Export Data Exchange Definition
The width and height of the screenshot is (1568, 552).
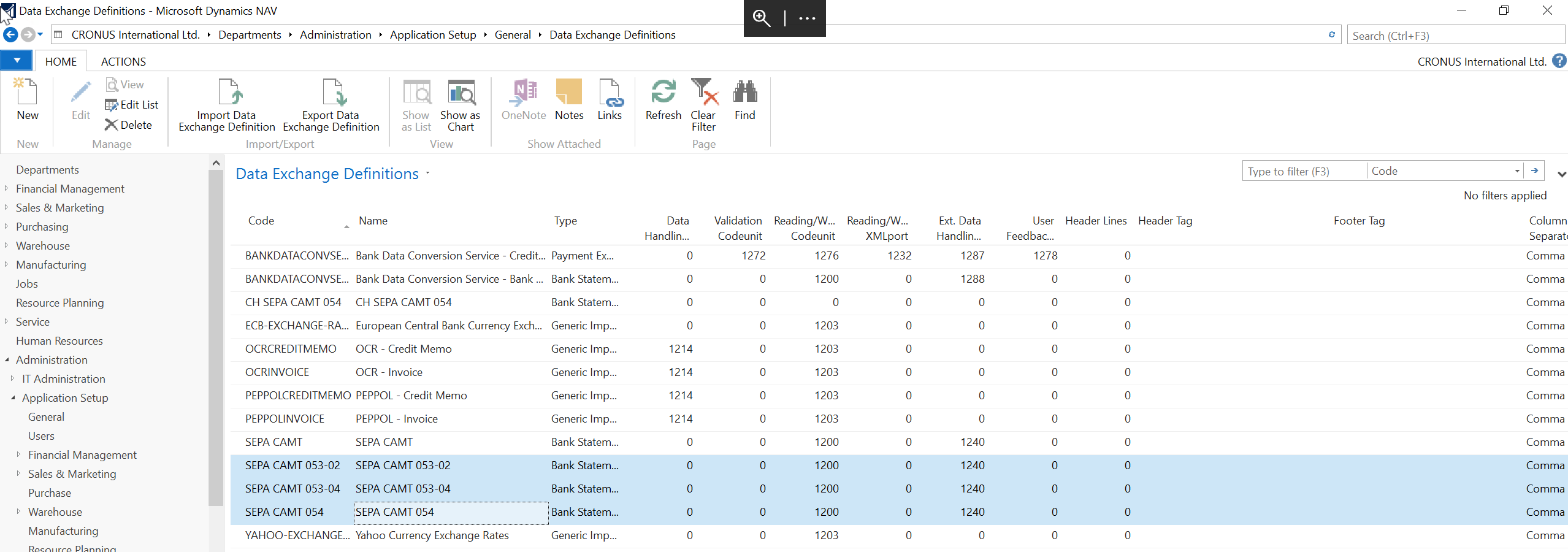pos(331,105)
